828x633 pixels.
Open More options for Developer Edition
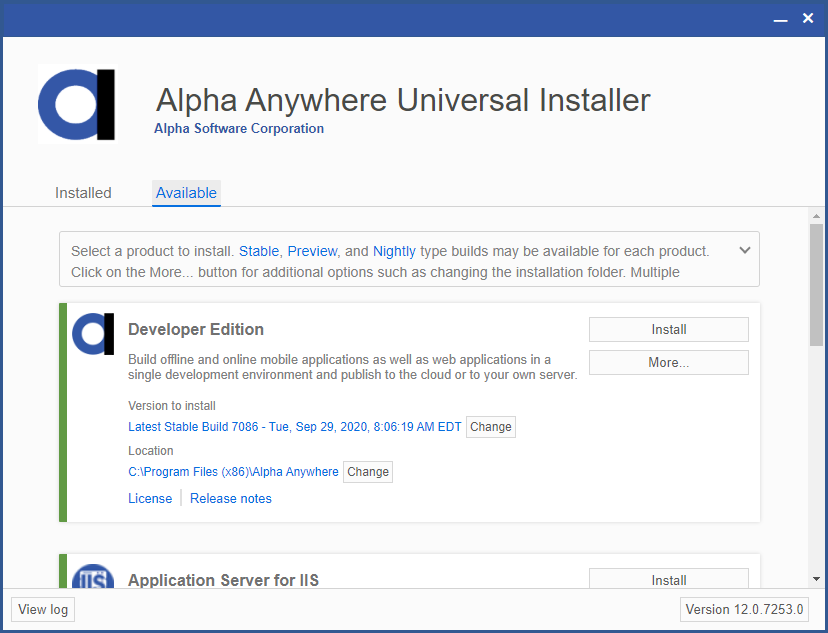pyautogui.click(x=669, y=363)
